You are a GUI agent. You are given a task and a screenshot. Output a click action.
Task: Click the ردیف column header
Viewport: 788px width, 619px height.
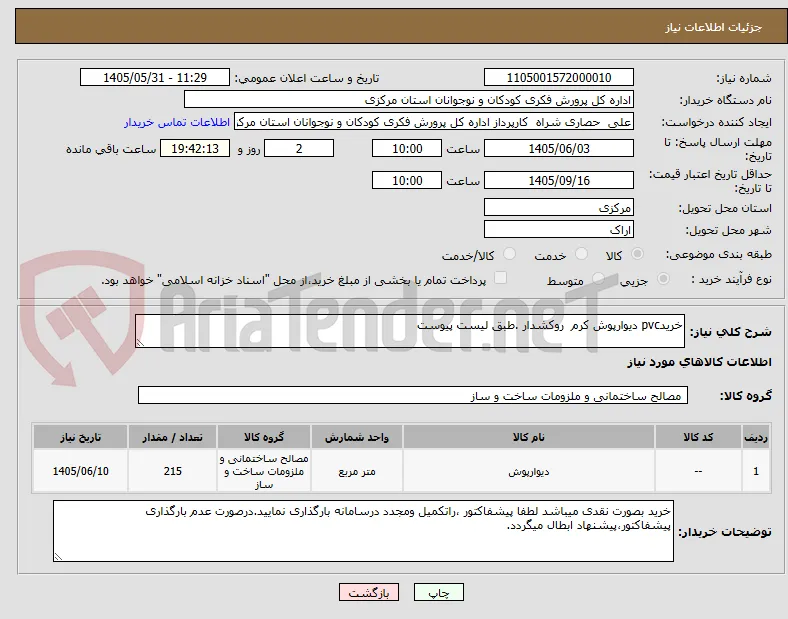756,437
